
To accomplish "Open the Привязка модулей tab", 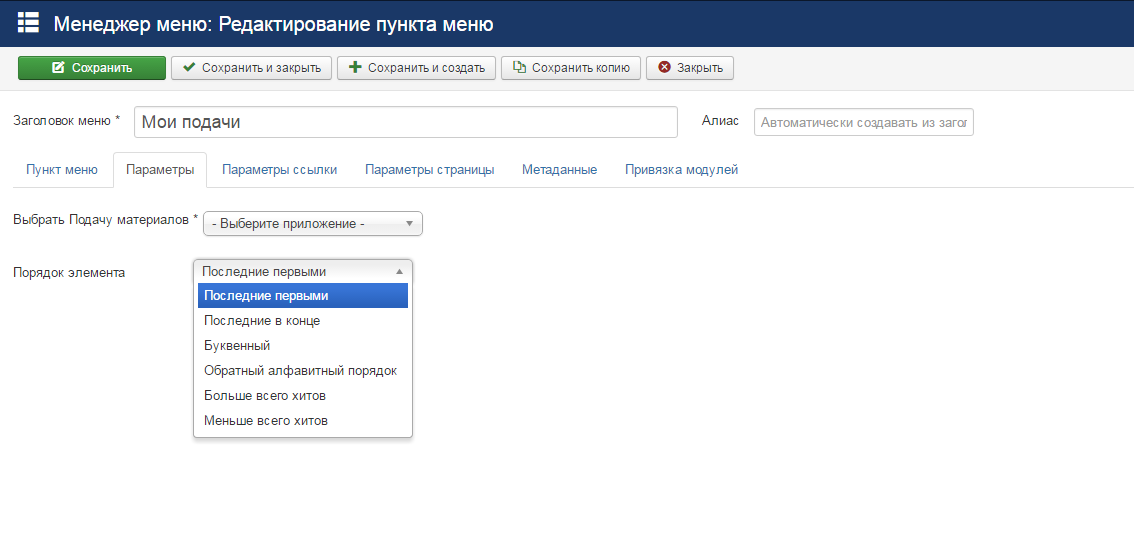I will click(x=681, y=170).
